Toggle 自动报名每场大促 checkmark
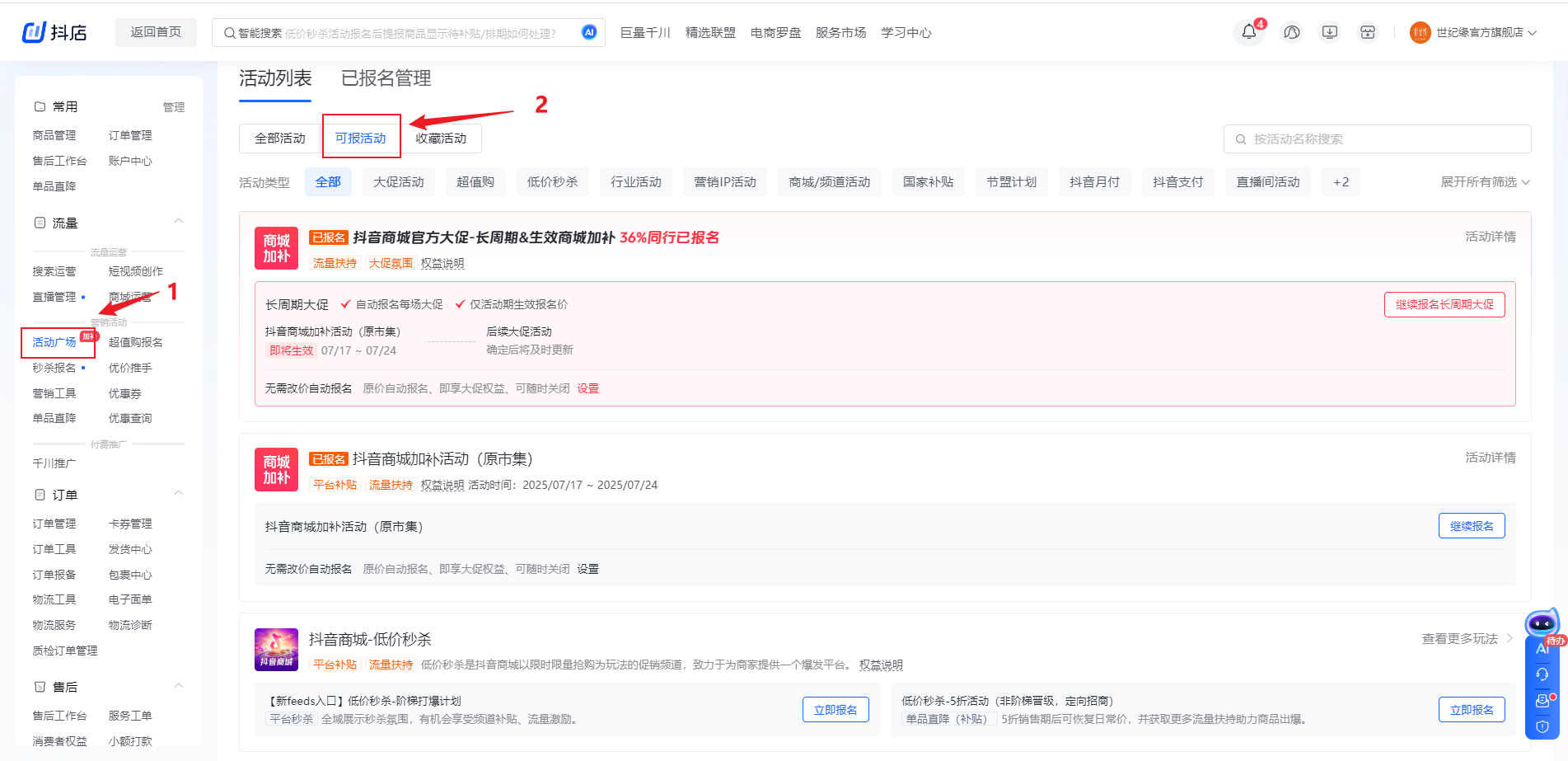Screen dimensions: 1568x761 (x=346, y=304)
